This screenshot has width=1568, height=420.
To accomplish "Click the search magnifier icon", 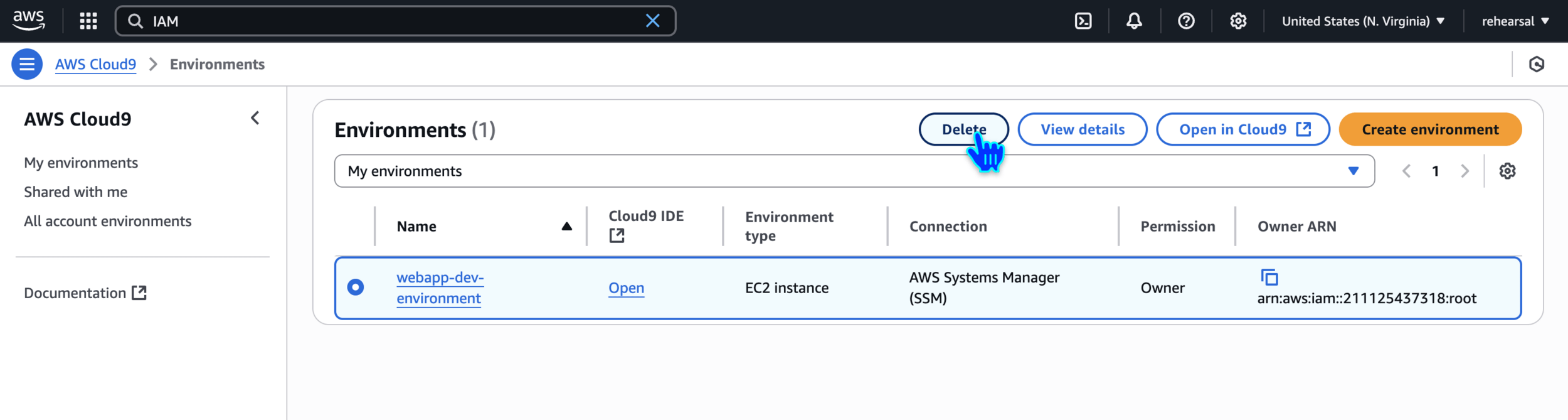I will tap(135, 21).
